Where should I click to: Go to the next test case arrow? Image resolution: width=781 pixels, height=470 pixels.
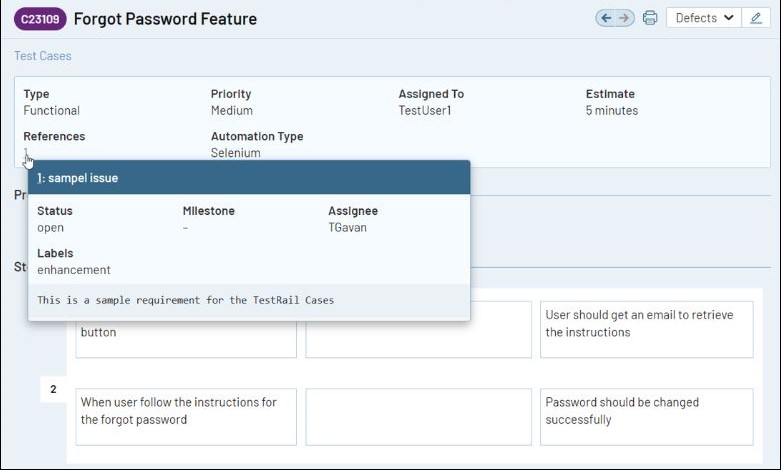point(624,18)
